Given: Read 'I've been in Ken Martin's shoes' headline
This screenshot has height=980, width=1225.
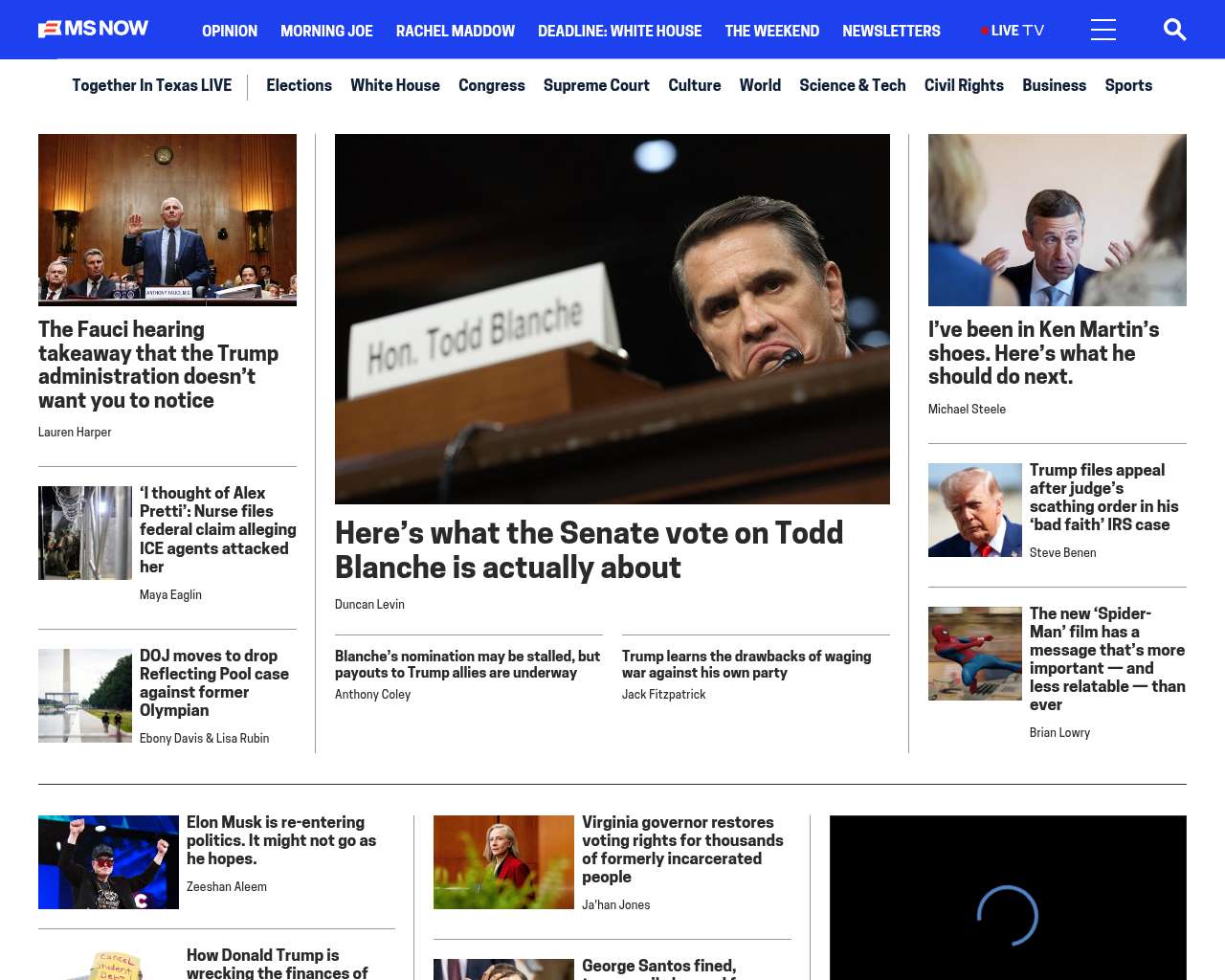Looking at the screenshot, I should click(1043, 353).
